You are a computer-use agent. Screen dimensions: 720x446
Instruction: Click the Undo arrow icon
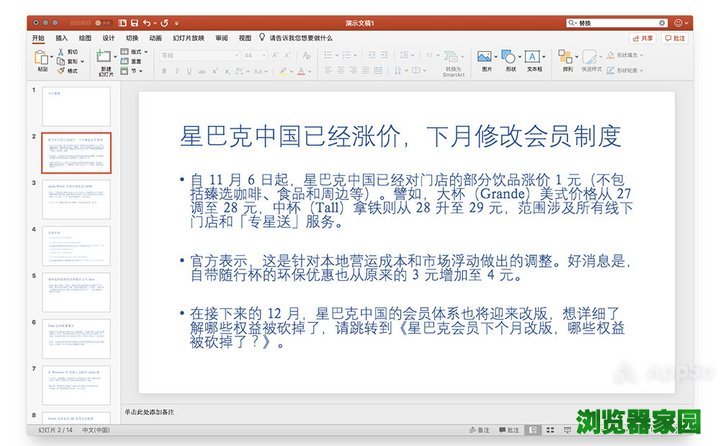[146, 22]
